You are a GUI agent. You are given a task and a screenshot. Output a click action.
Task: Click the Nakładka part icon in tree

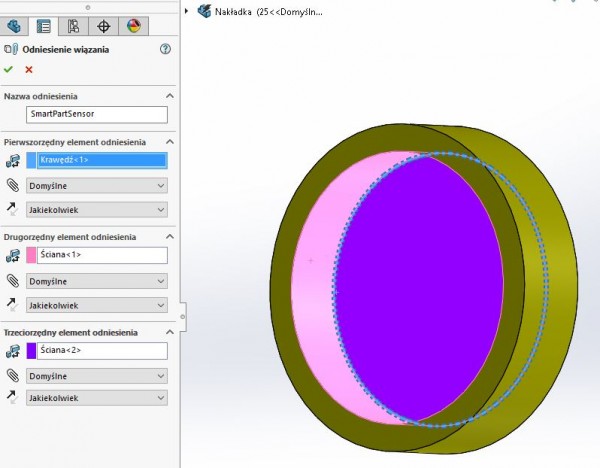(204, 11)
